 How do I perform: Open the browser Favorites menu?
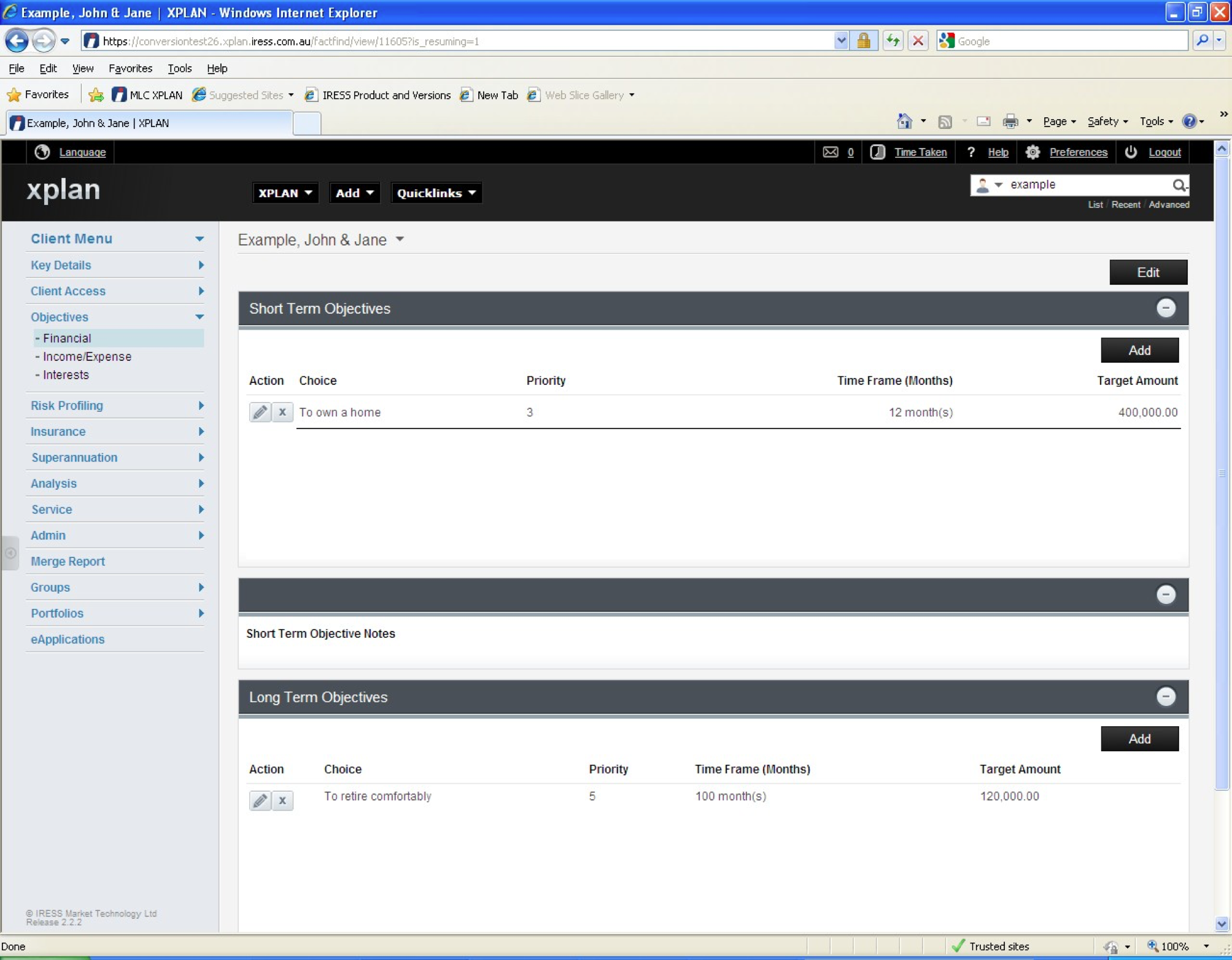click(x=130, y=68)
